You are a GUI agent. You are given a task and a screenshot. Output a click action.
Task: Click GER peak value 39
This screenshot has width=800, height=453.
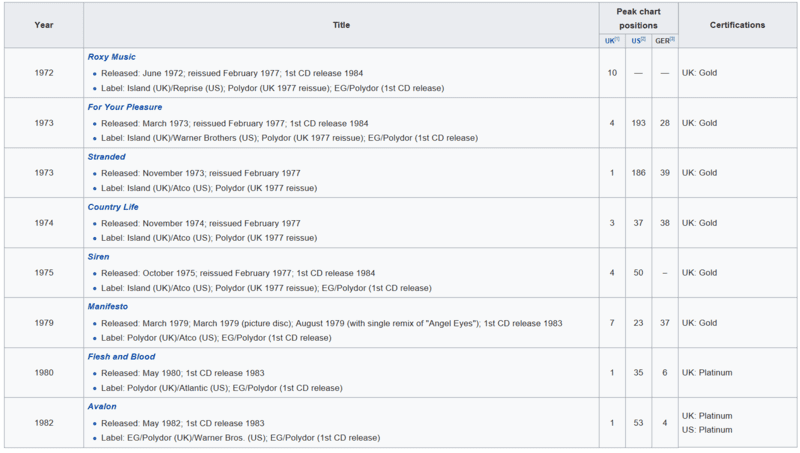(x=665, y=173)
